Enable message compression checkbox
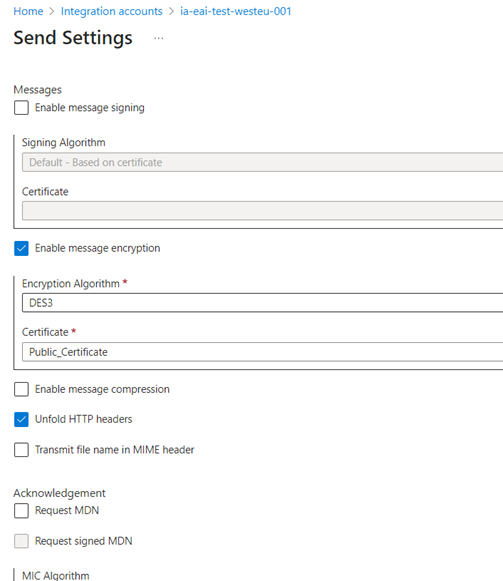 coord(21,389)
